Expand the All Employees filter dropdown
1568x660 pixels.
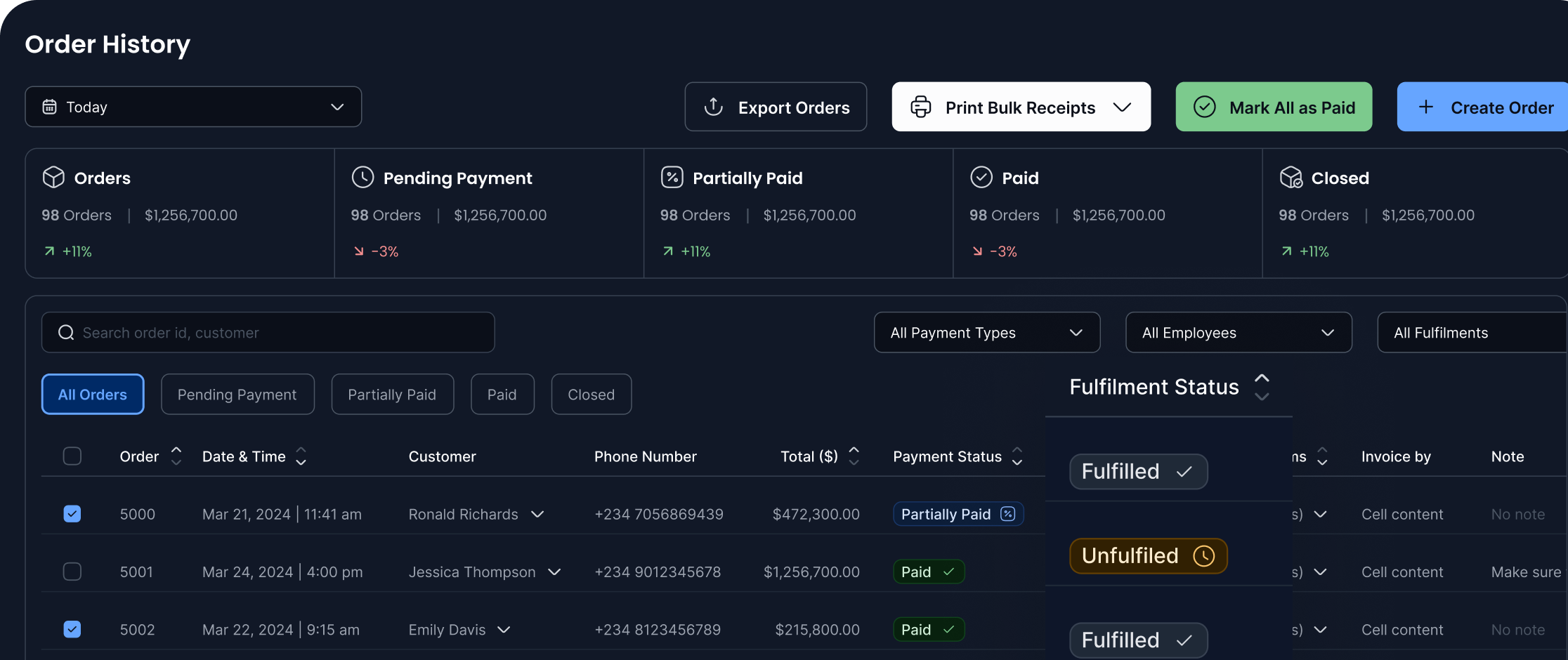click(x=1238, y=333)
